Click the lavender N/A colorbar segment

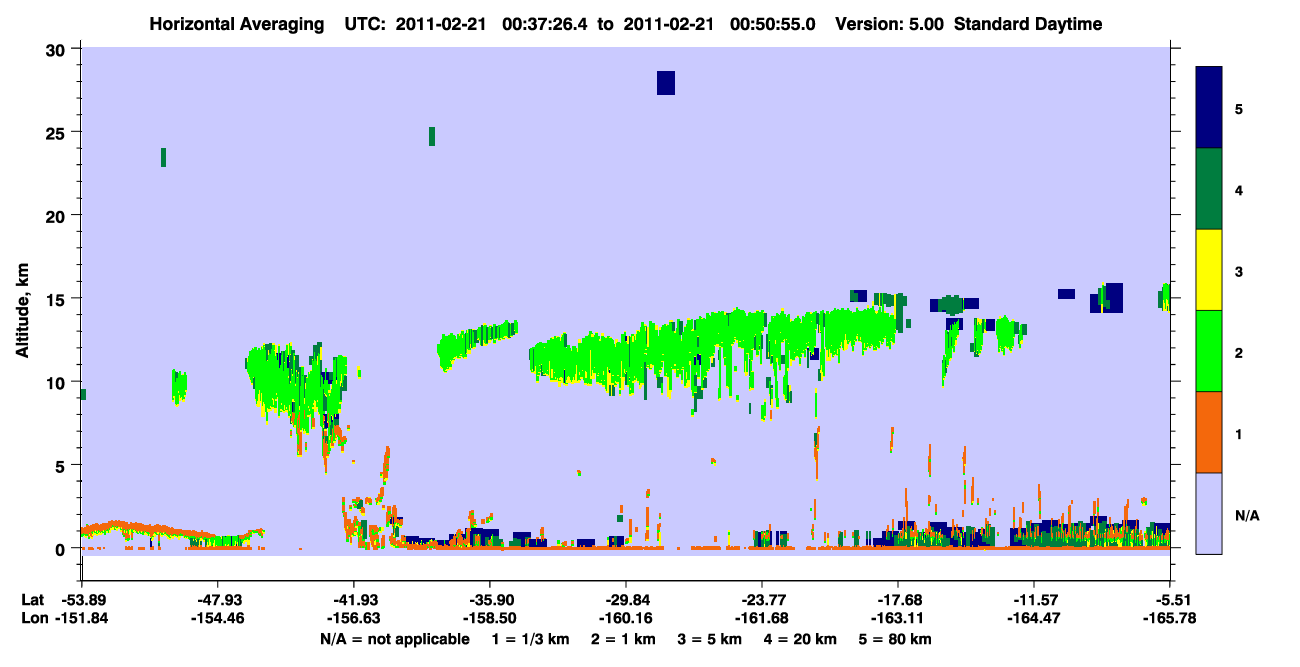click(x=1209, y=512)
